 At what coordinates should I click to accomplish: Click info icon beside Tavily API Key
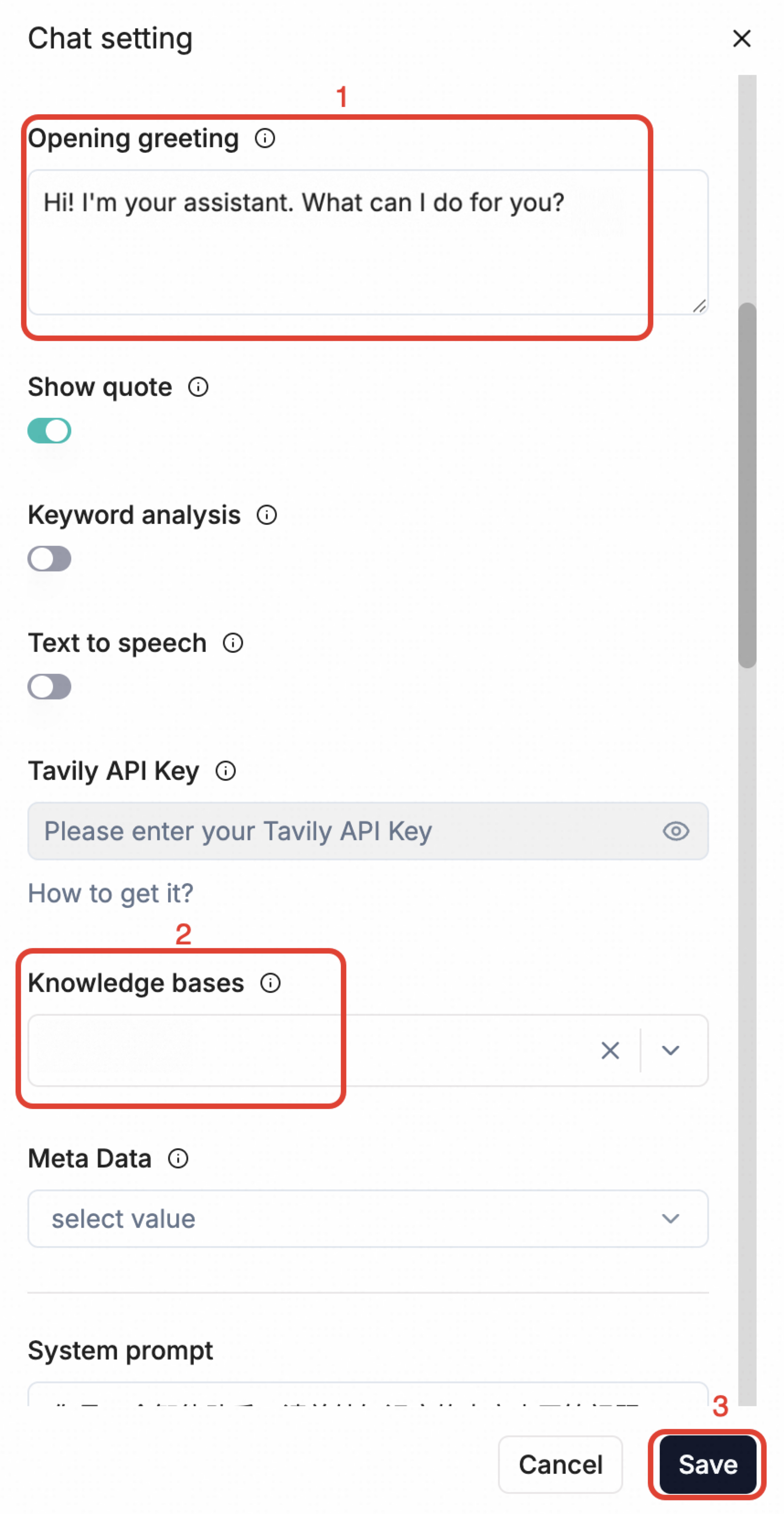[x=226, y=771]
